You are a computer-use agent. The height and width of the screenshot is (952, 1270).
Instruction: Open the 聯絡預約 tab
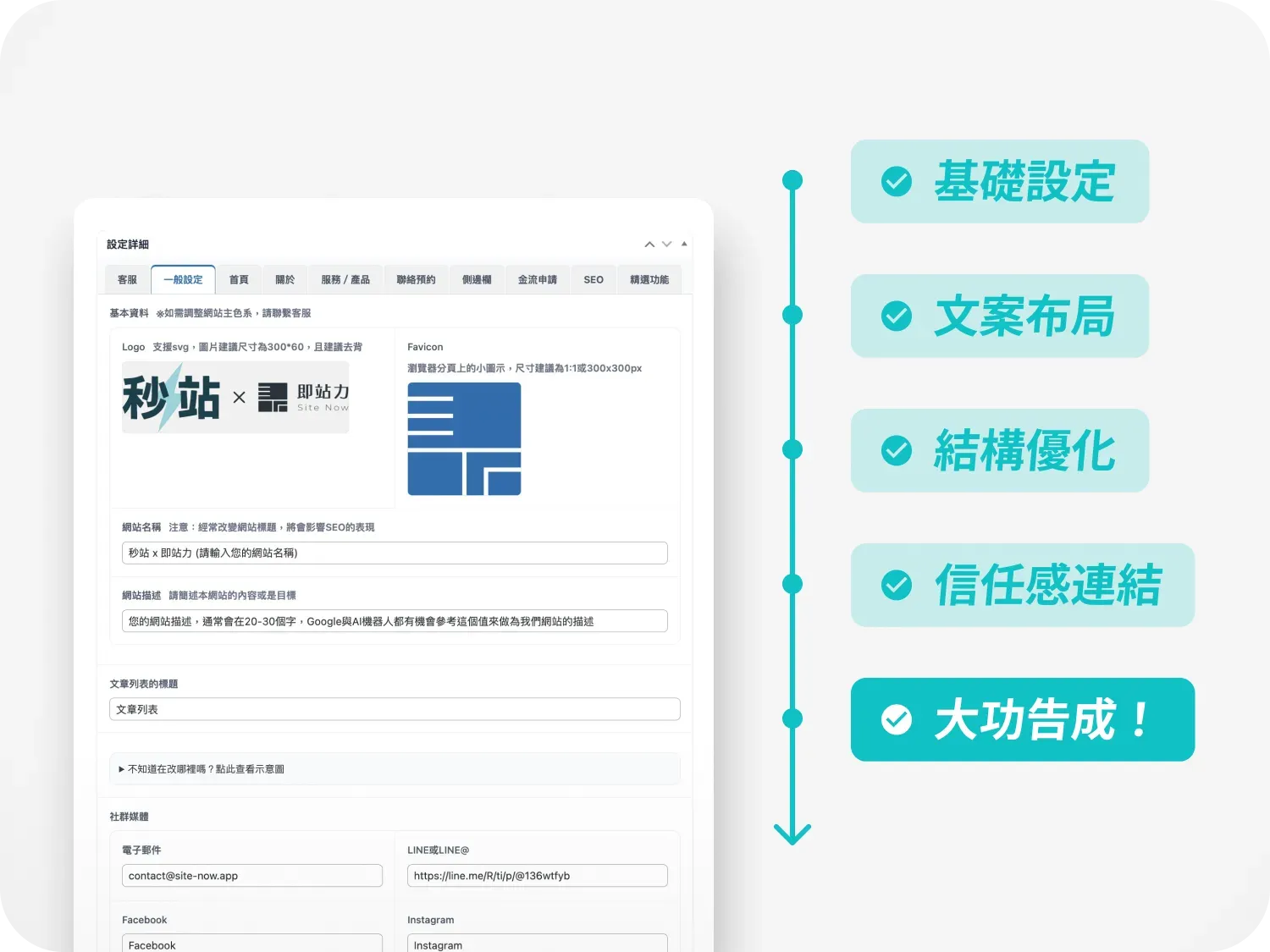tap(416, 280)
